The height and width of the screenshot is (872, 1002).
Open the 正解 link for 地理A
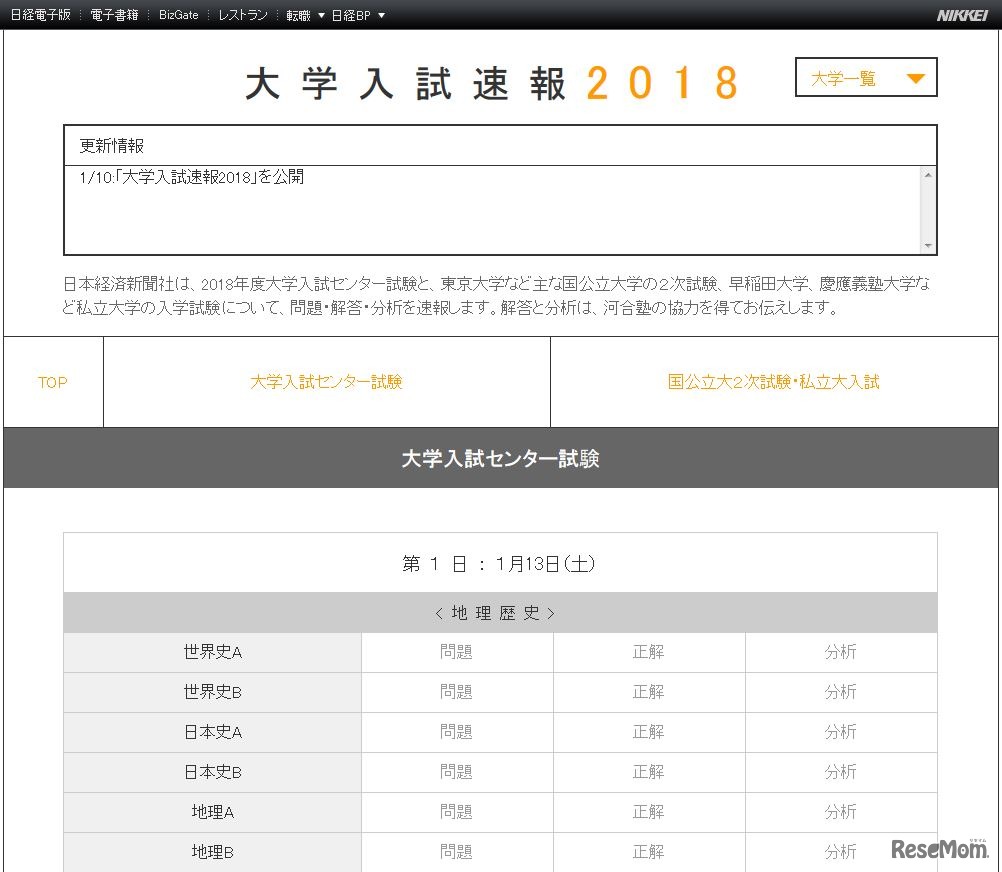click(x=648, y=812)
